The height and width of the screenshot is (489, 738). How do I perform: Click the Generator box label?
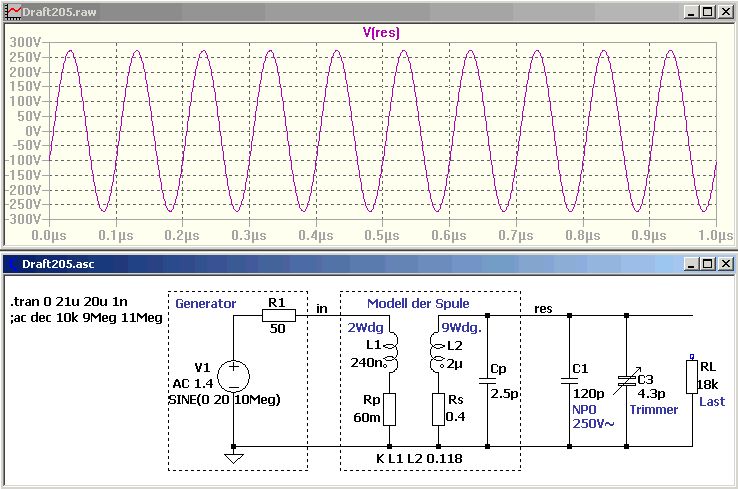pyautogui.click(x=205, y=304)
